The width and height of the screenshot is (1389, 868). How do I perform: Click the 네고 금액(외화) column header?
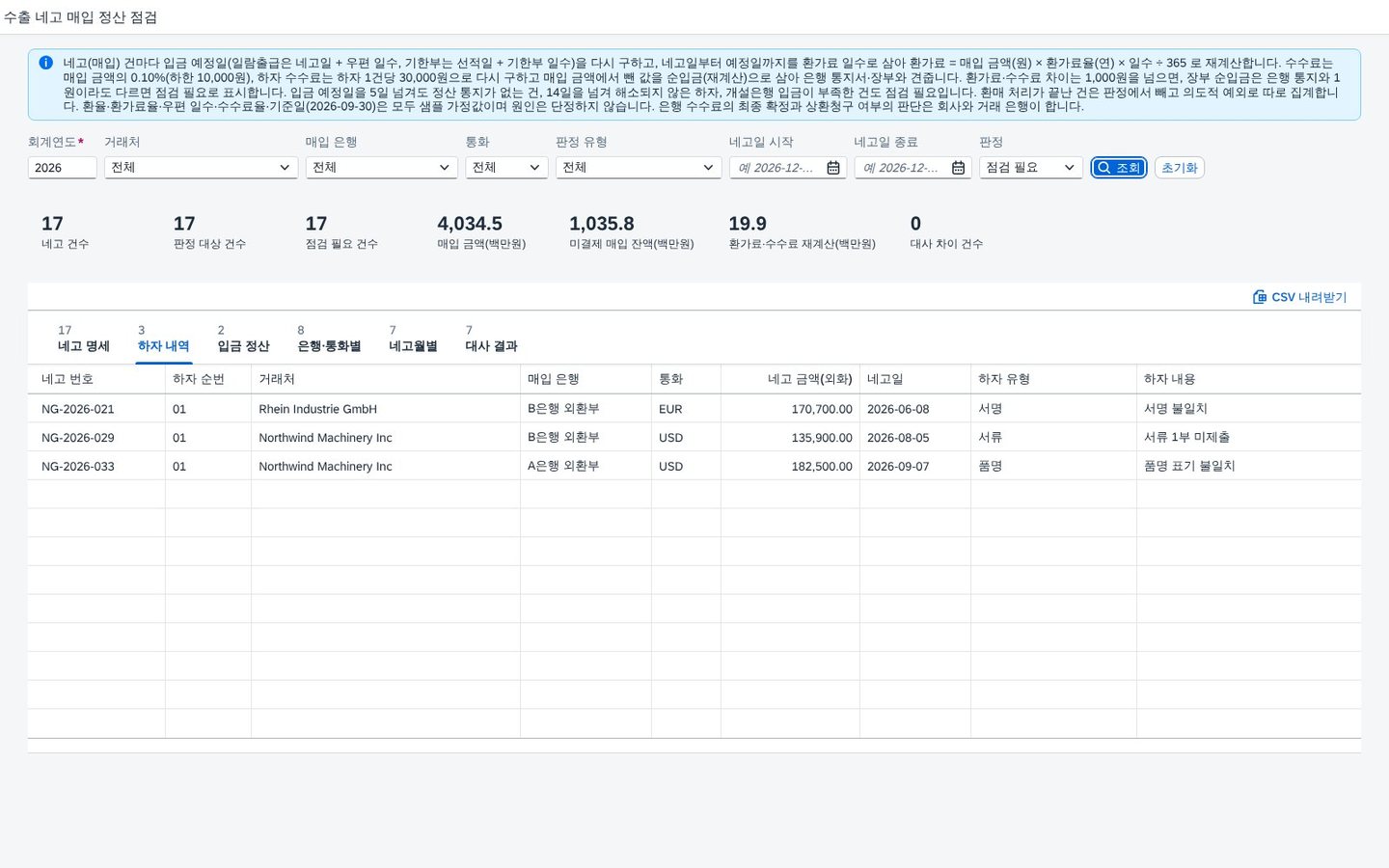(x=790, y=379)
